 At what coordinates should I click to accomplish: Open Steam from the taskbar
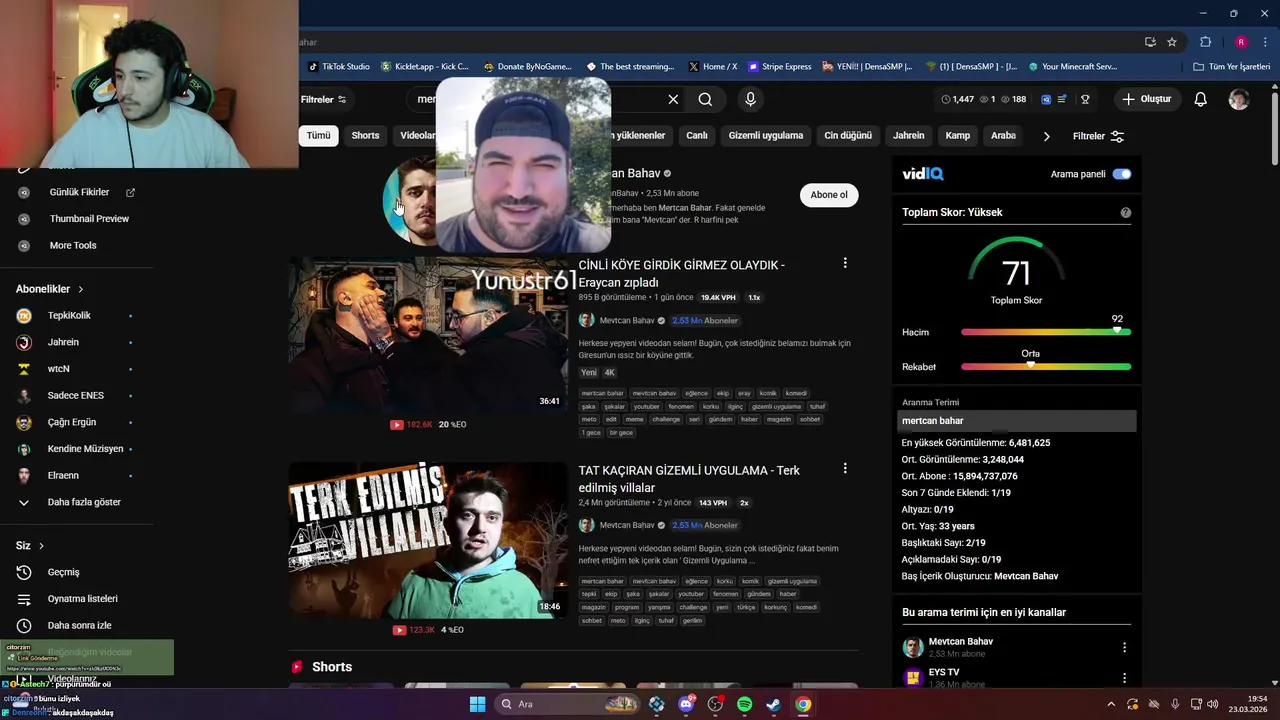[x=773, y=704]
